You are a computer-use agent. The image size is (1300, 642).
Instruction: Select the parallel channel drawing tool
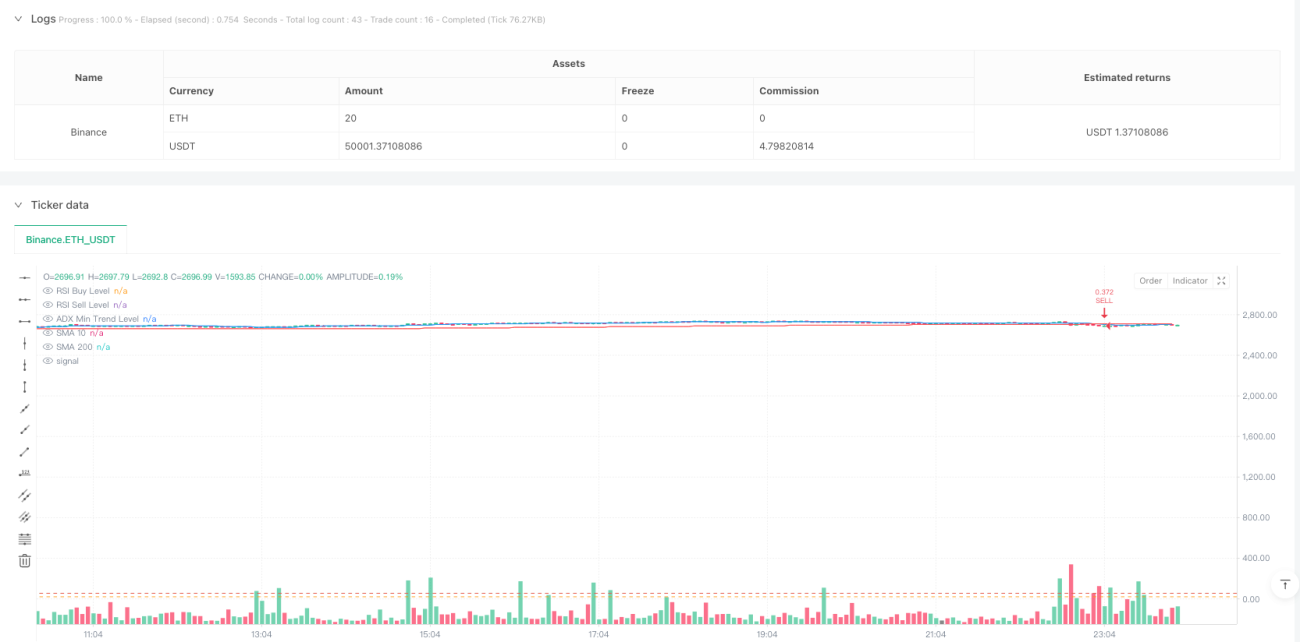[x=25, y=496]
